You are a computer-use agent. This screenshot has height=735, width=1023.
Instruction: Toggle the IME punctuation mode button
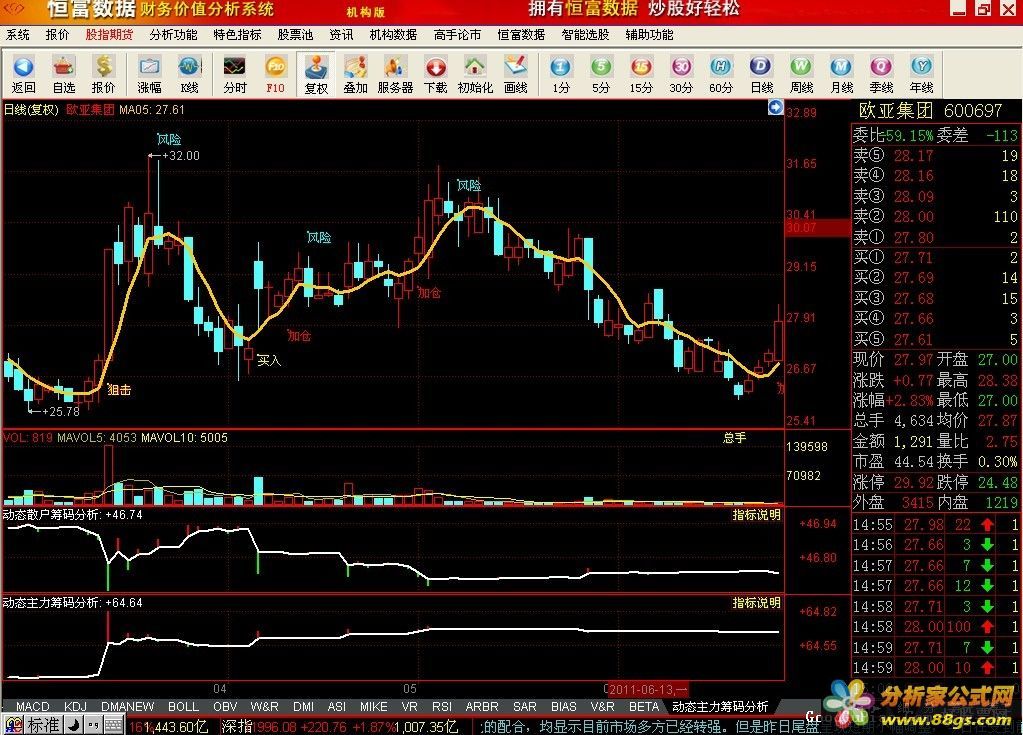(93, 725)
